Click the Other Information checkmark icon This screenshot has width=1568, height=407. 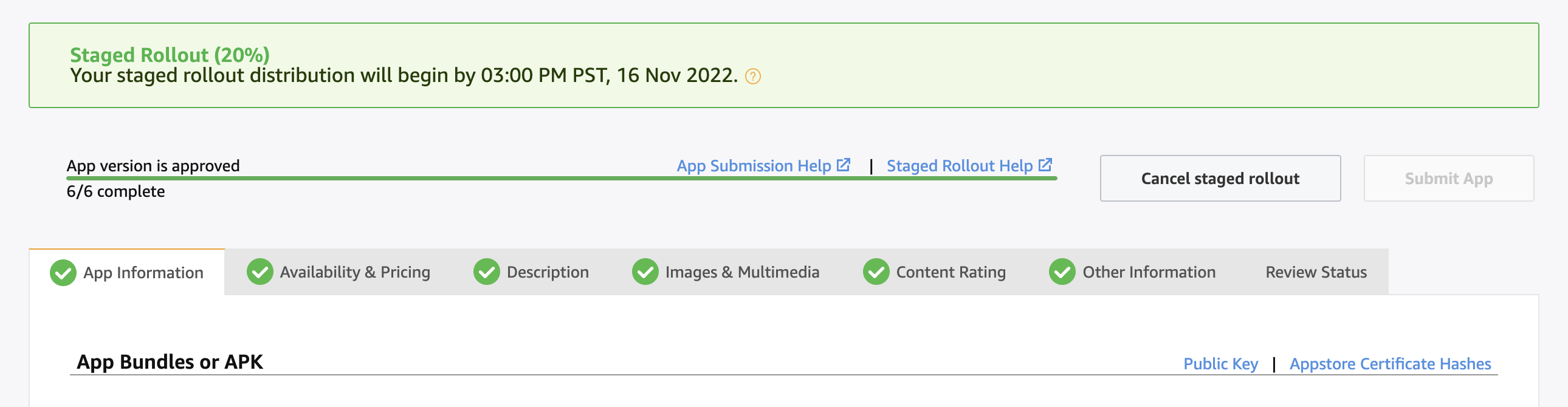tap(1062, 272)
